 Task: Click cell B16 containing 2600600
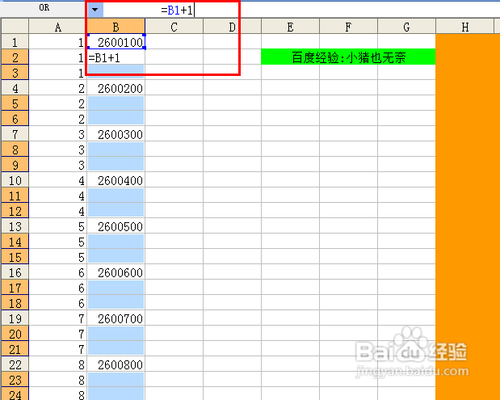click(x=116, y=272)
